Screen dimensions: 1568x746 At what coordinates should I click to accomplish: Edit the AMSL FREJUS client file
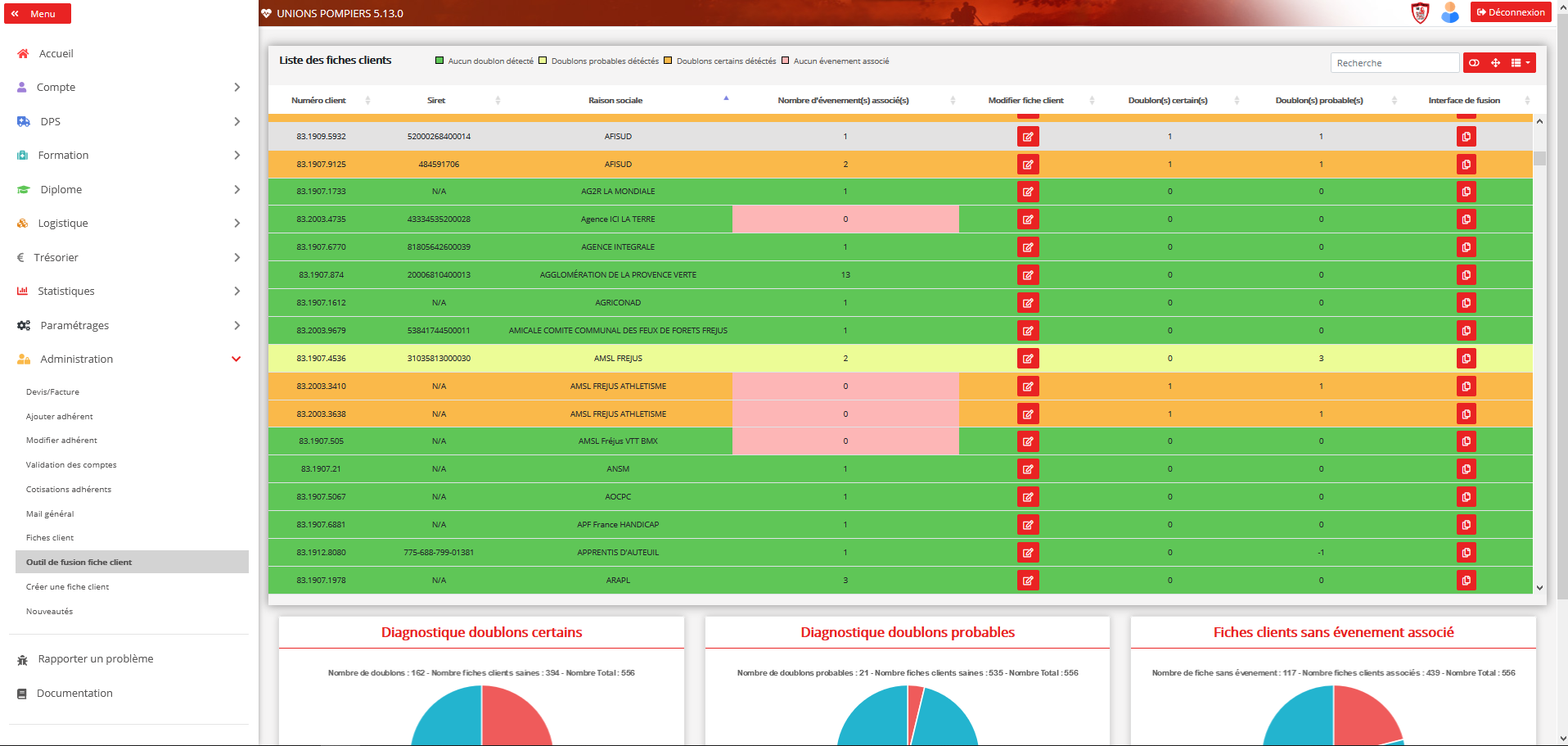click(1028, 359)
